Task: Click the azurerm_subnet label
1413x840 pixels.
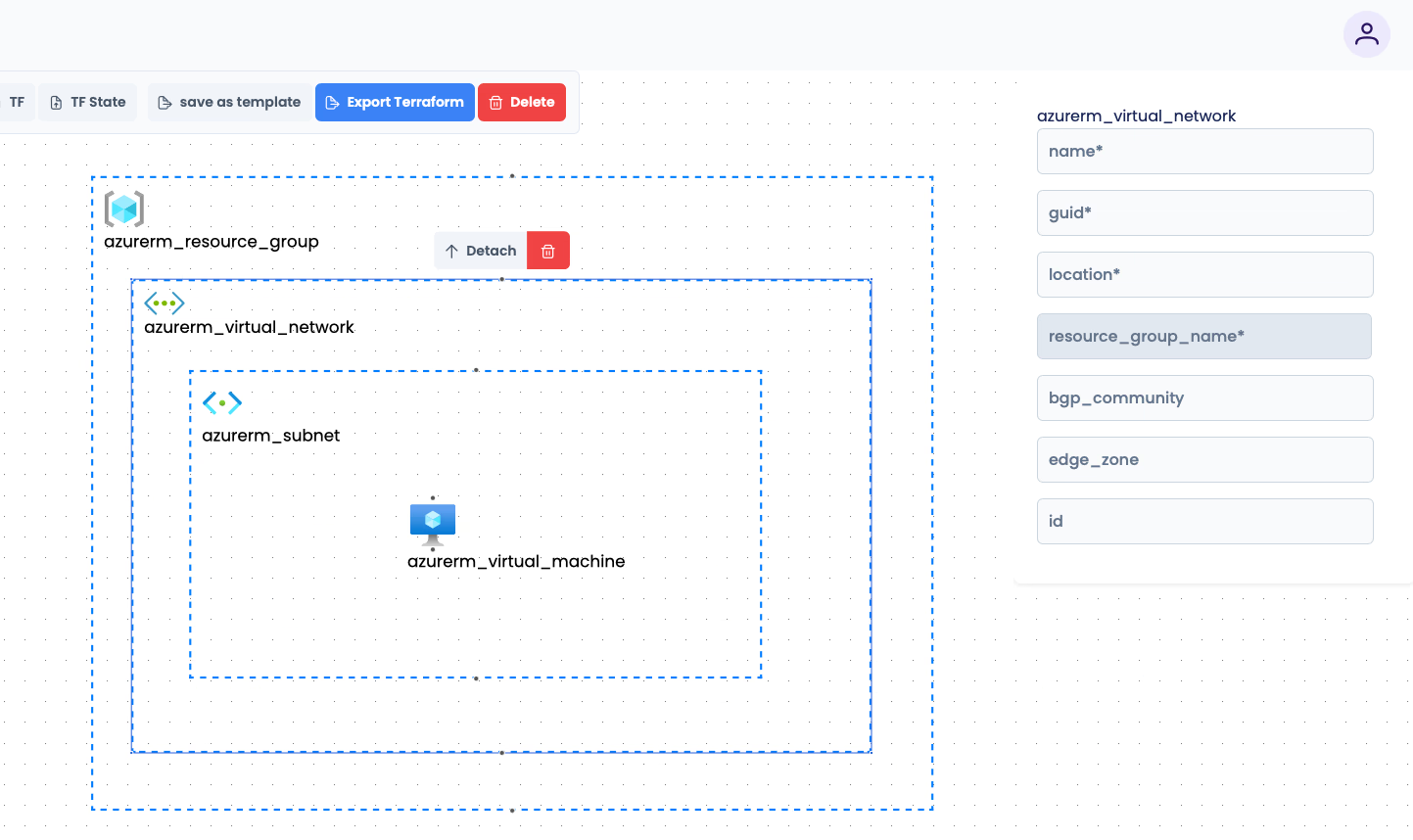Action: [271, 436]
